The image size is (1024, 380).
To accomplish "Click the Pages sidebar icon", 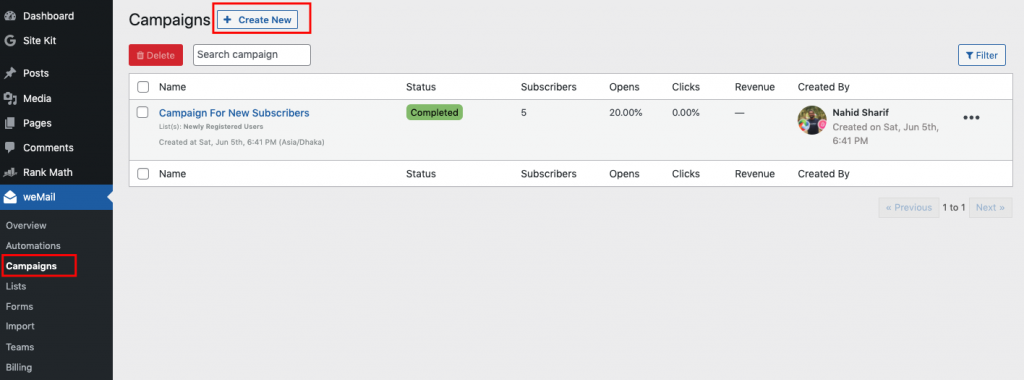I will (10, 123).
